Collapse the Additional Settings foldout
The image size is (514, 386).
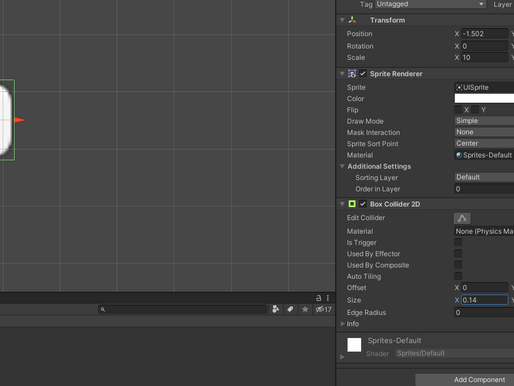click(342, 166)
